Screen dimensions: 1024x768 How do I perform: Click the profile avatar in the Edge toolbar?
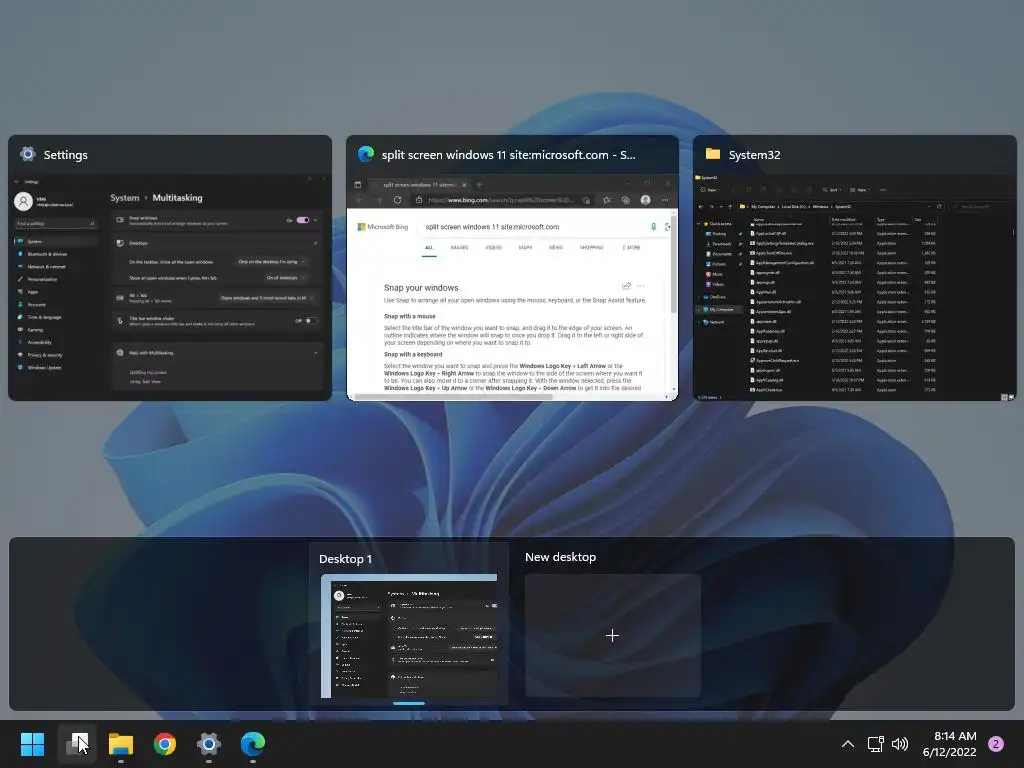click(x=645, y=200)
